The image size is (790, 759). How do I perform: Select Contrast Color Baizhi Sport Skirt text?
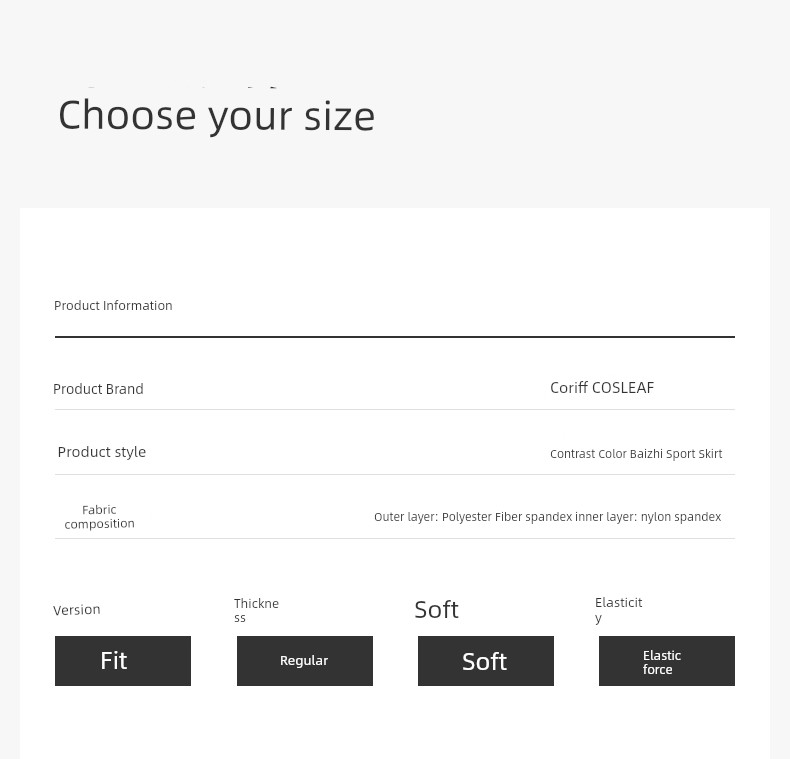pyautogui.click(x=636, y=454)
